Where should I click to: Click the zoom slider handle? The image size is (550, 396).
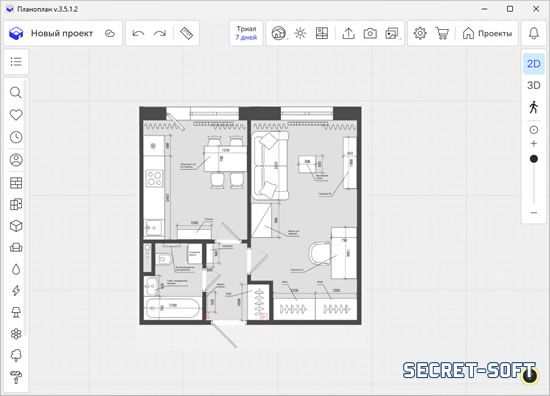[534, 159]
